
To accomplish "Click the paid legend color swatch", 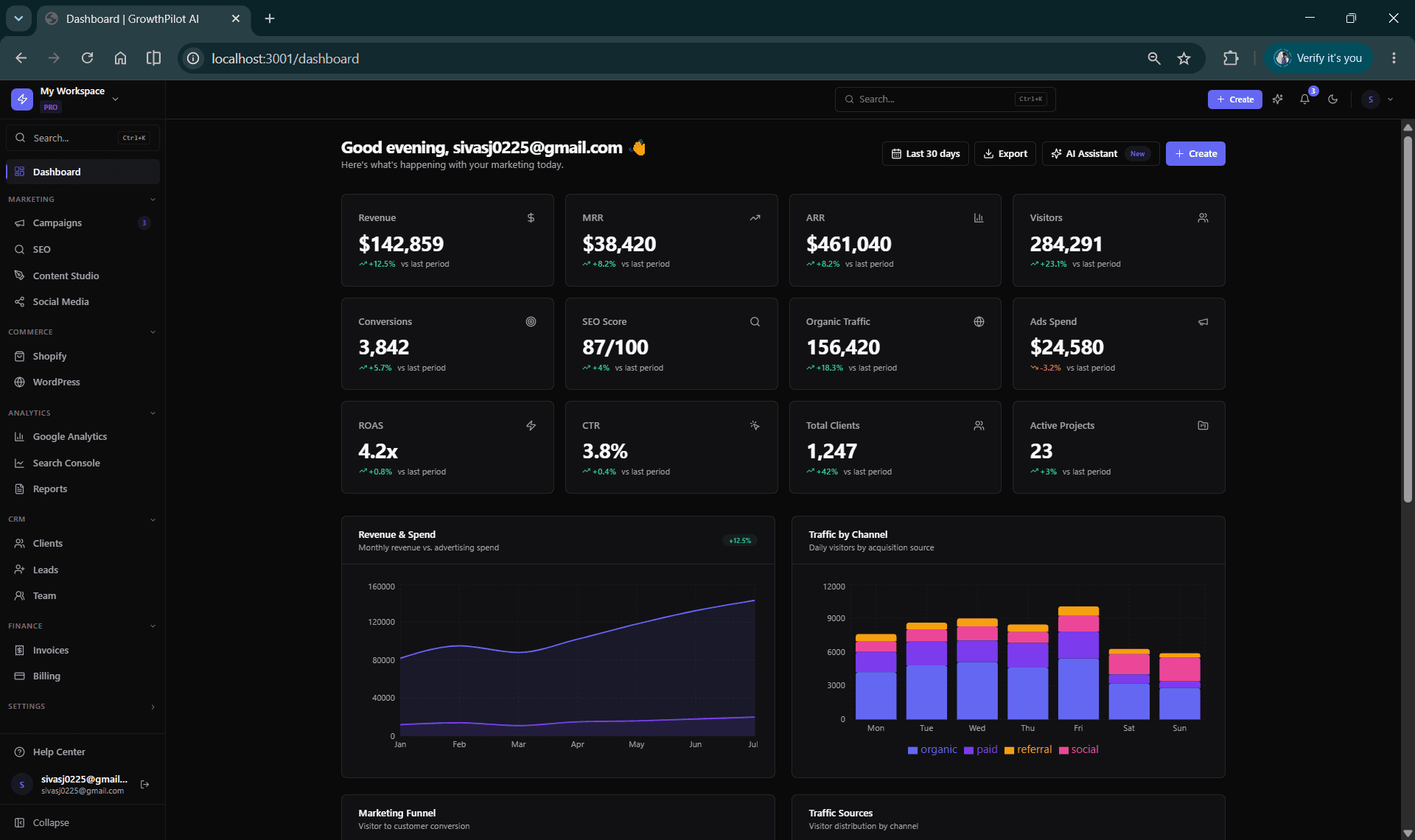I will tap(968, 751).
